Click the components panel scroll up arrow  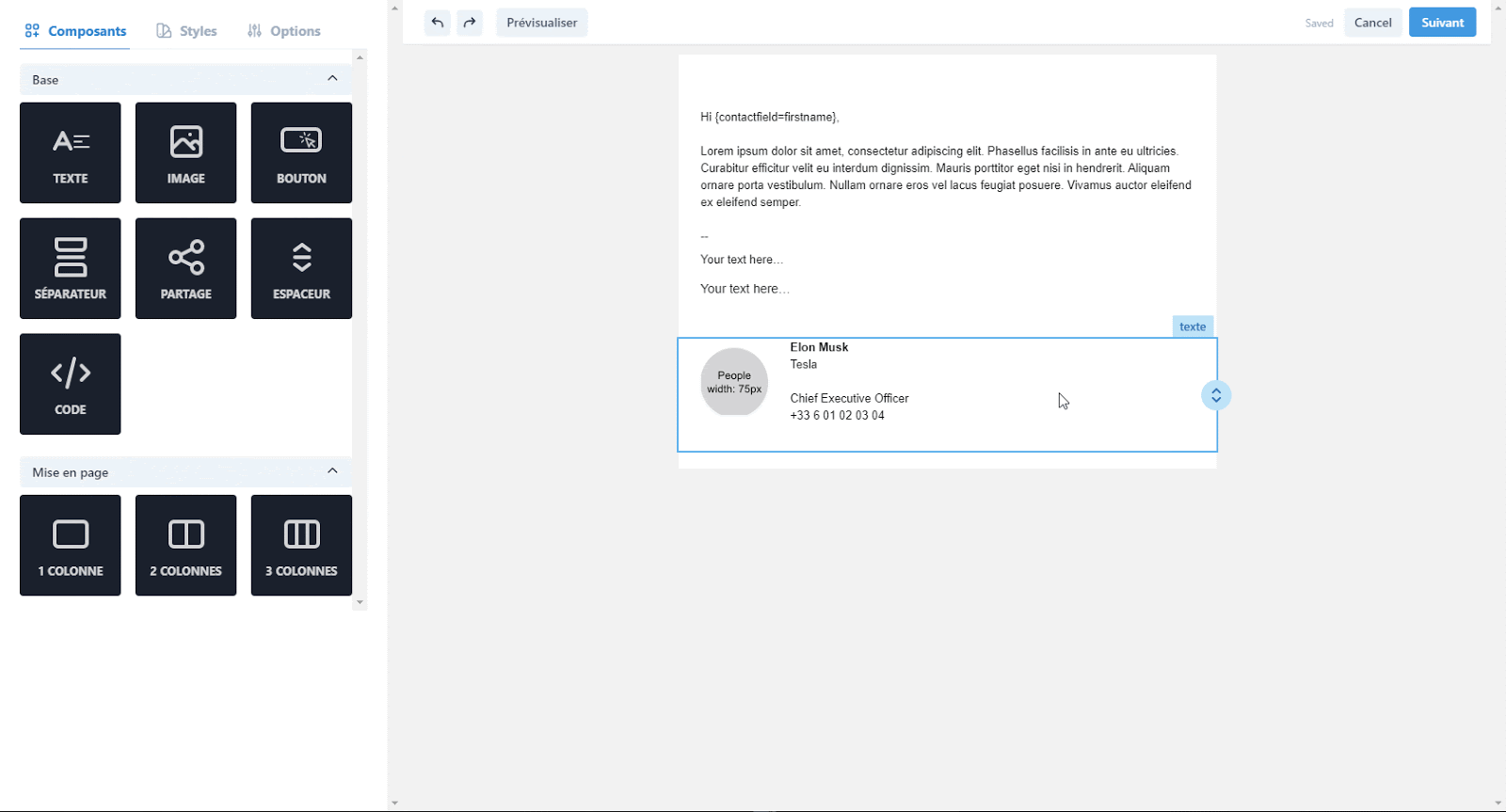(x=360, y=57)
